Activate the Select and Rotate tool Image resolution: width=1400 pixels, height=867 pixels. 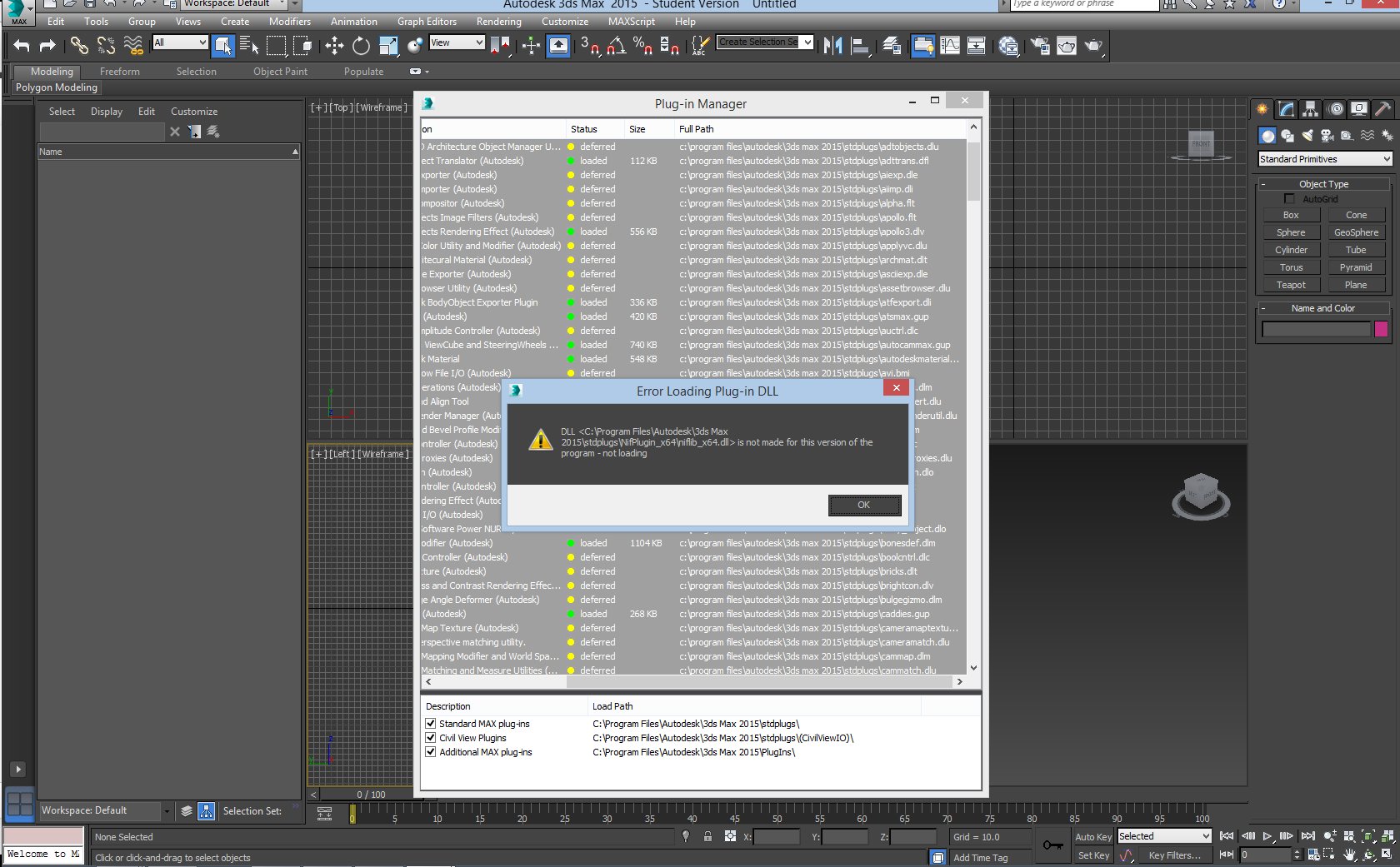tap(361, 46)
